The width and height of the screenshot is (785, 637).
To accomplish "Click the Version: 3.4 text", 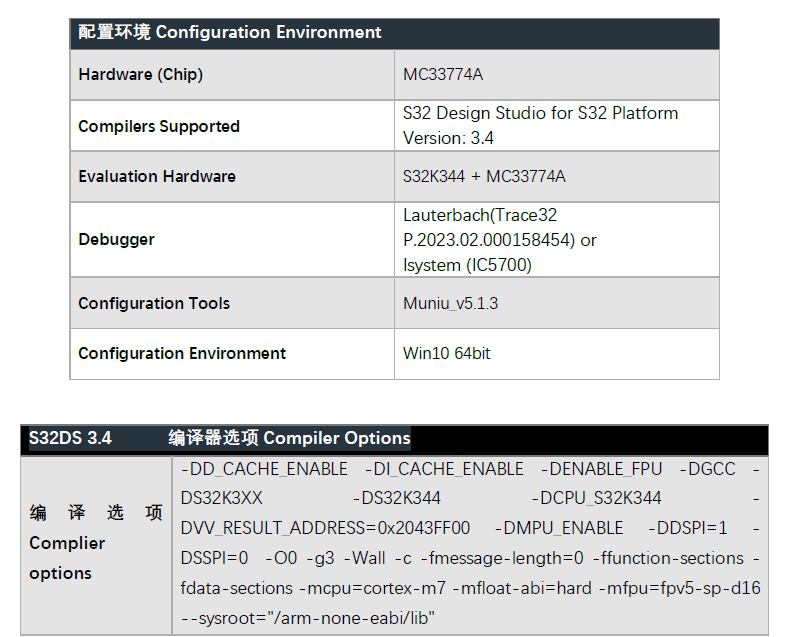I will [x=449, y=138].
